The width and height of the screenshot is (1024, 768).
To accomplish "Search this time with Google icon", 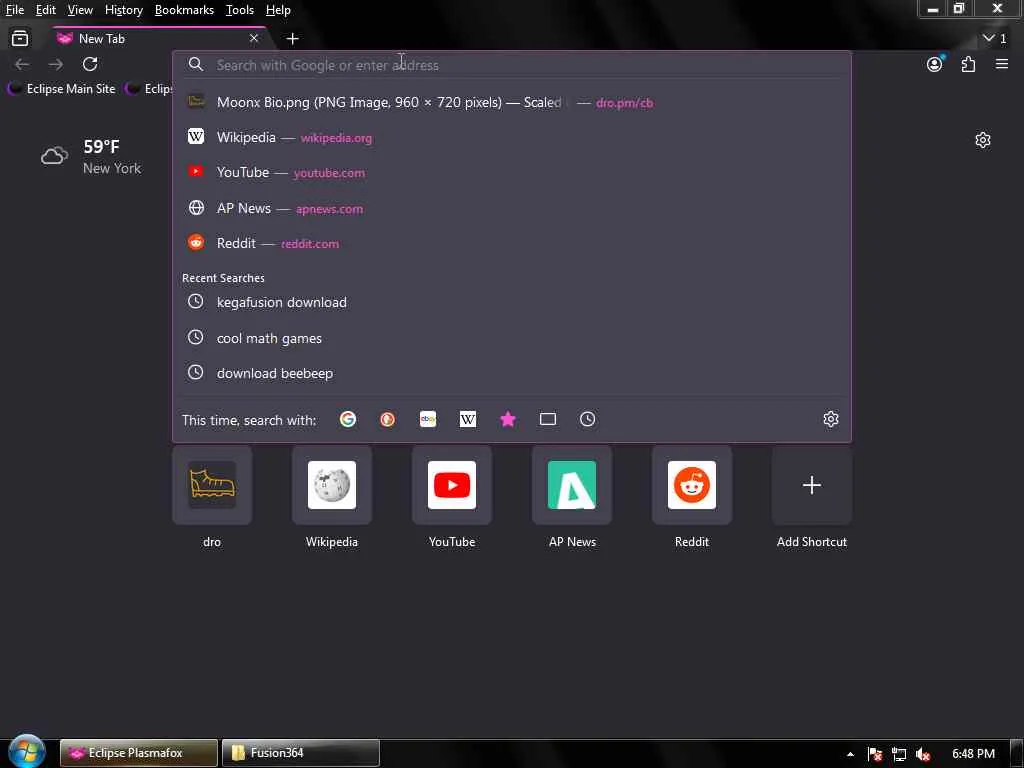I will (x=348, y=419).
